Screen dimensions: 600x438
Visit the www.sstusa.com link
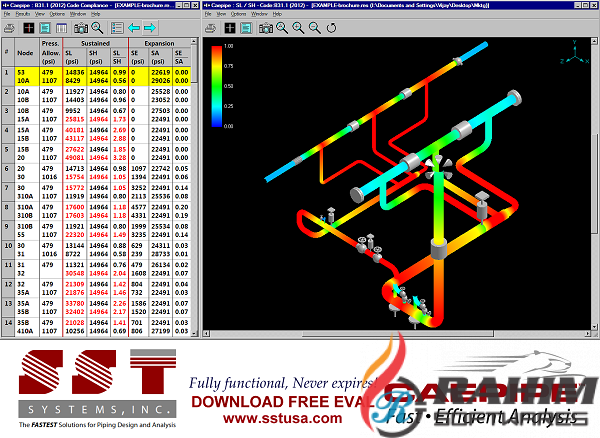(282, 418)
